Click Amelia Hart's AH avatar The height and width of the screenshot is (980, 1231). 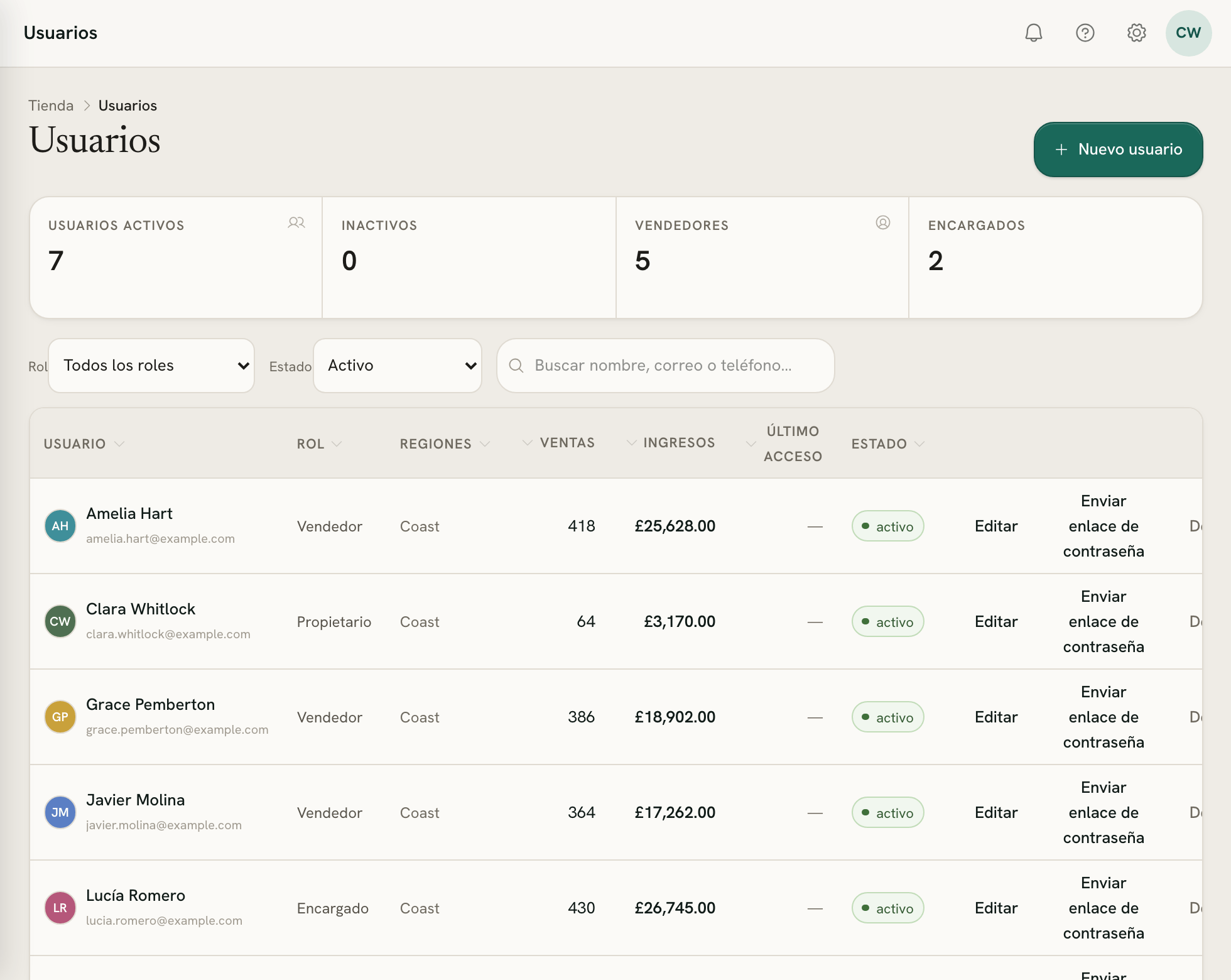tap(60, 526)
